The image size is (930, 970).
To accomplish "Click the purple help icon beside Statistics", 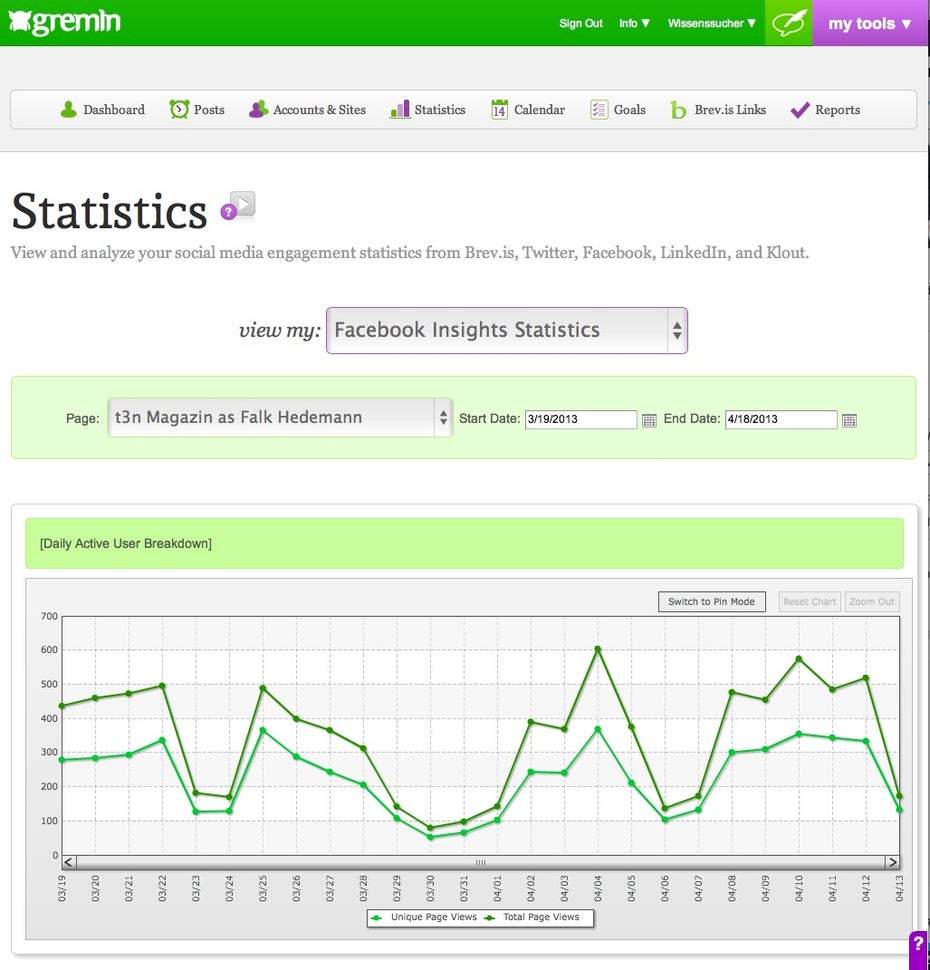I will (x=228, y=212).
